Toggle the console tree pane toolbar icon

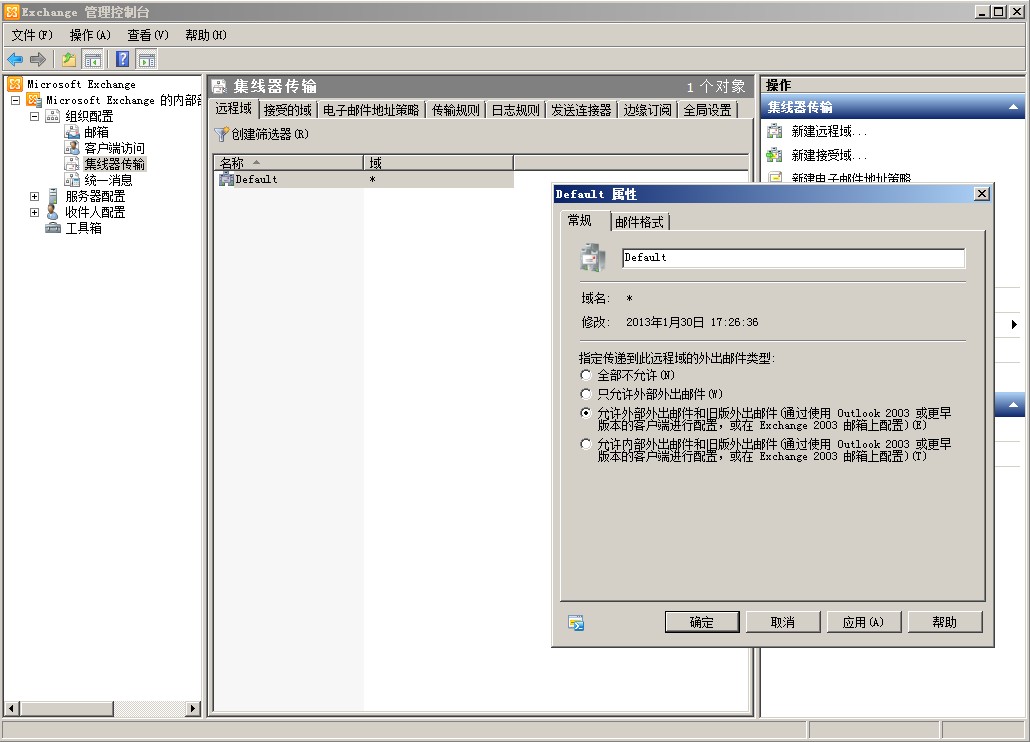coord(93,60)
